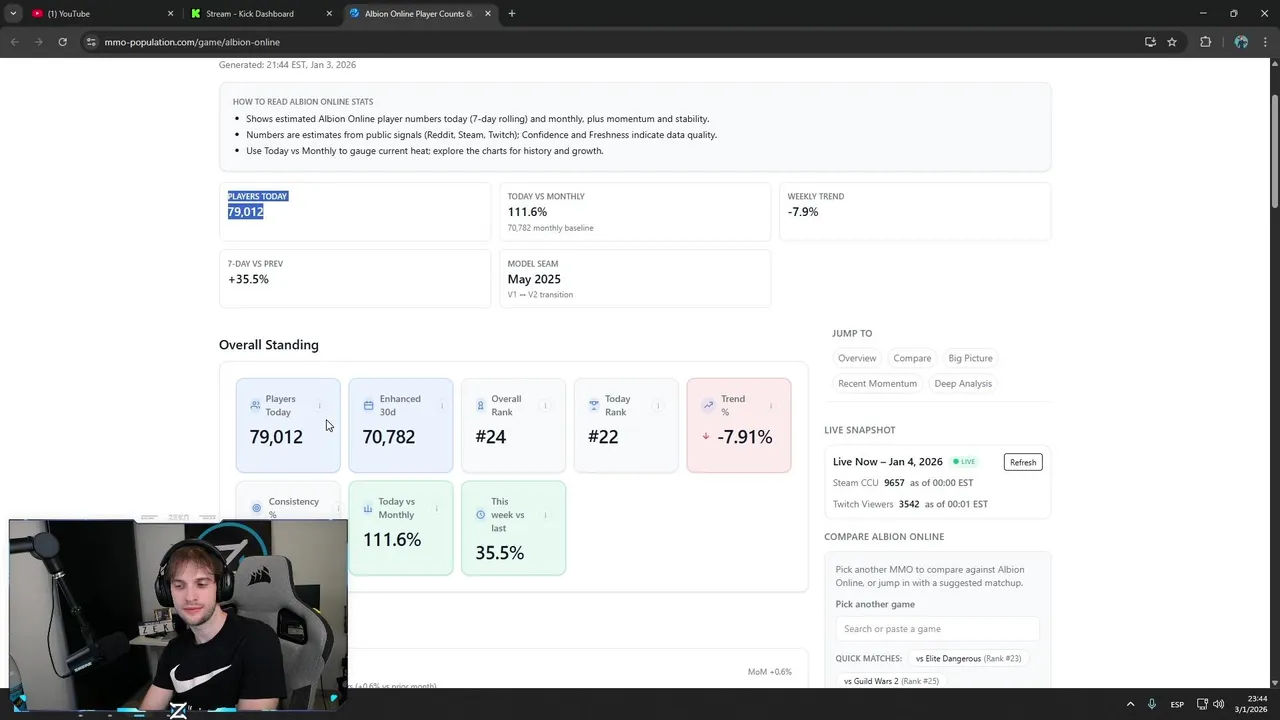Click the Model Seam May 2025 value
This screenshot has height=720, width=1280.
[534, 279]
